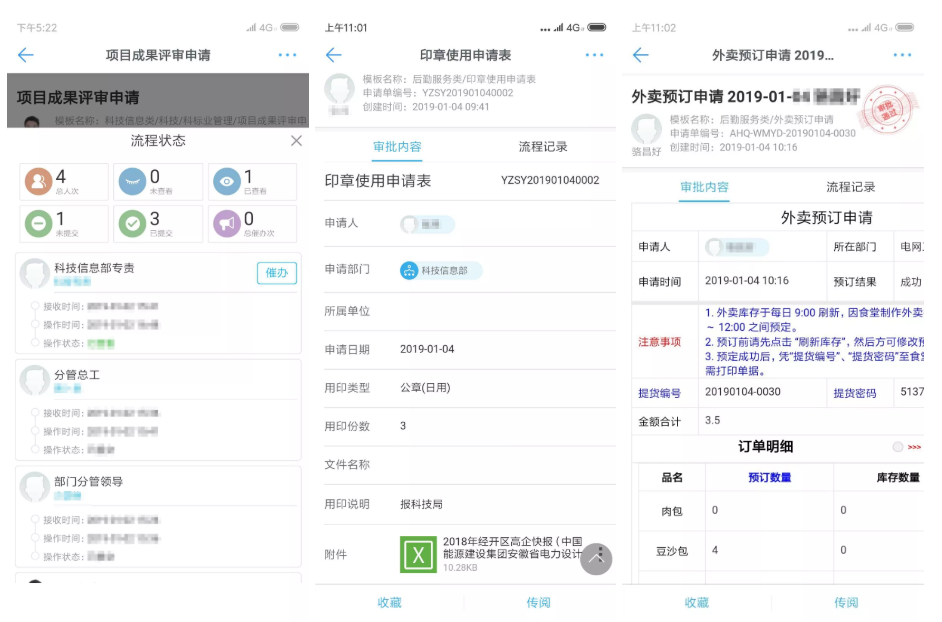Tap the floating scroll-to-top button
The image size is (942, 622).
(x=596, y=559)
